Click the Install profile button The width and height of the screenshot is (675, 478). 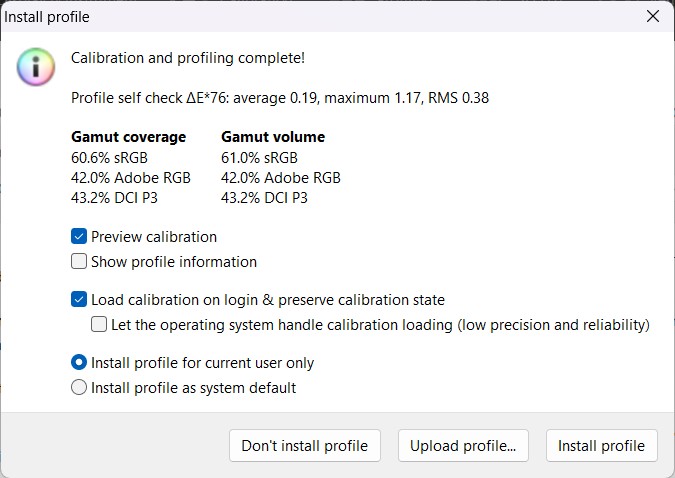[601, 446]
